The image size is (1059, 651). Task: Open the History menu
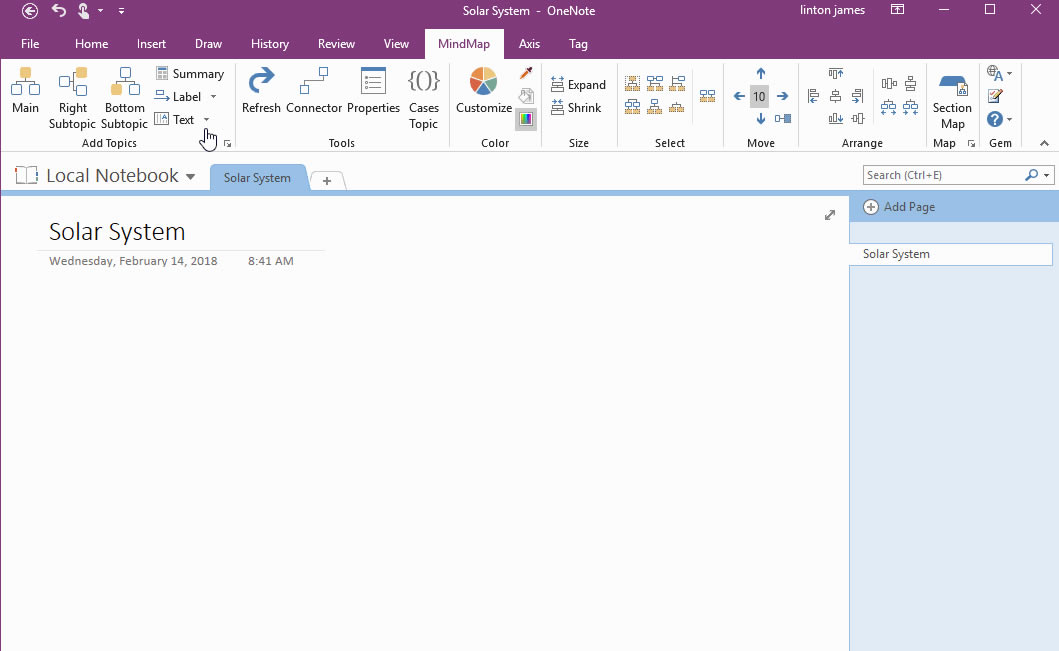270,44
